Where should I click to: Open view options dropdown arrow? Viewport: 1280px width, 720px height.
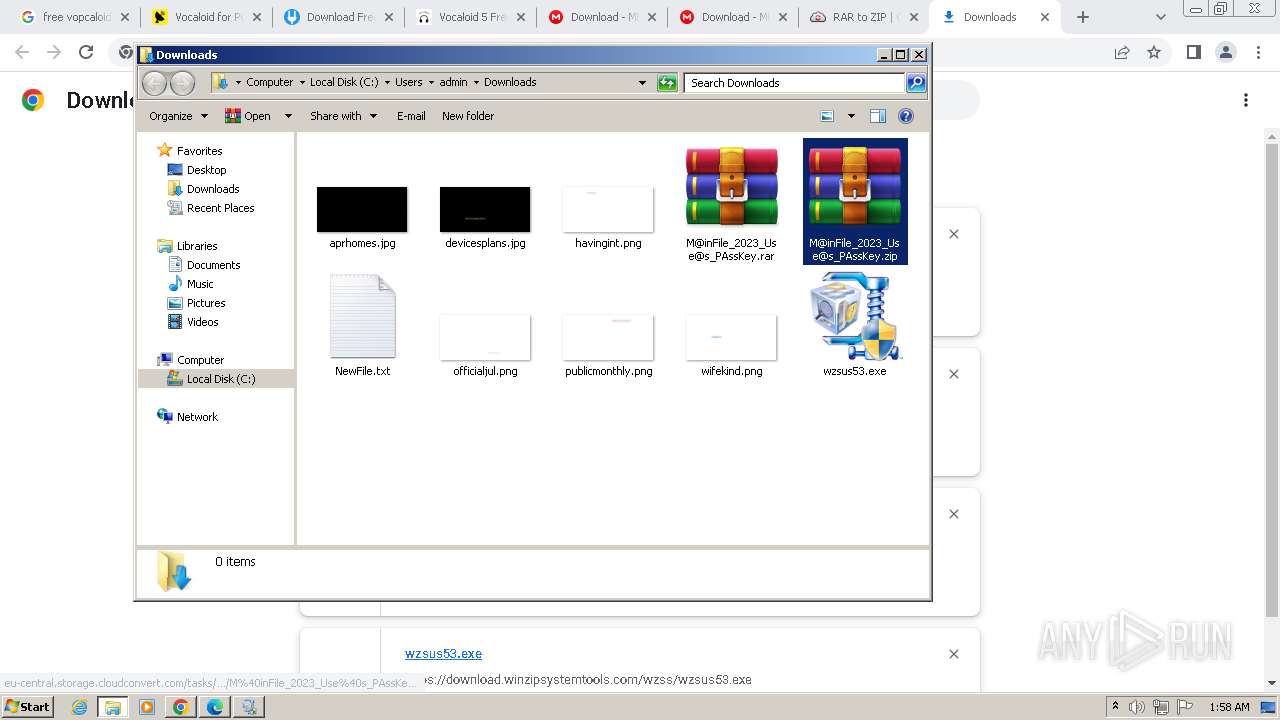coord(851,116)
